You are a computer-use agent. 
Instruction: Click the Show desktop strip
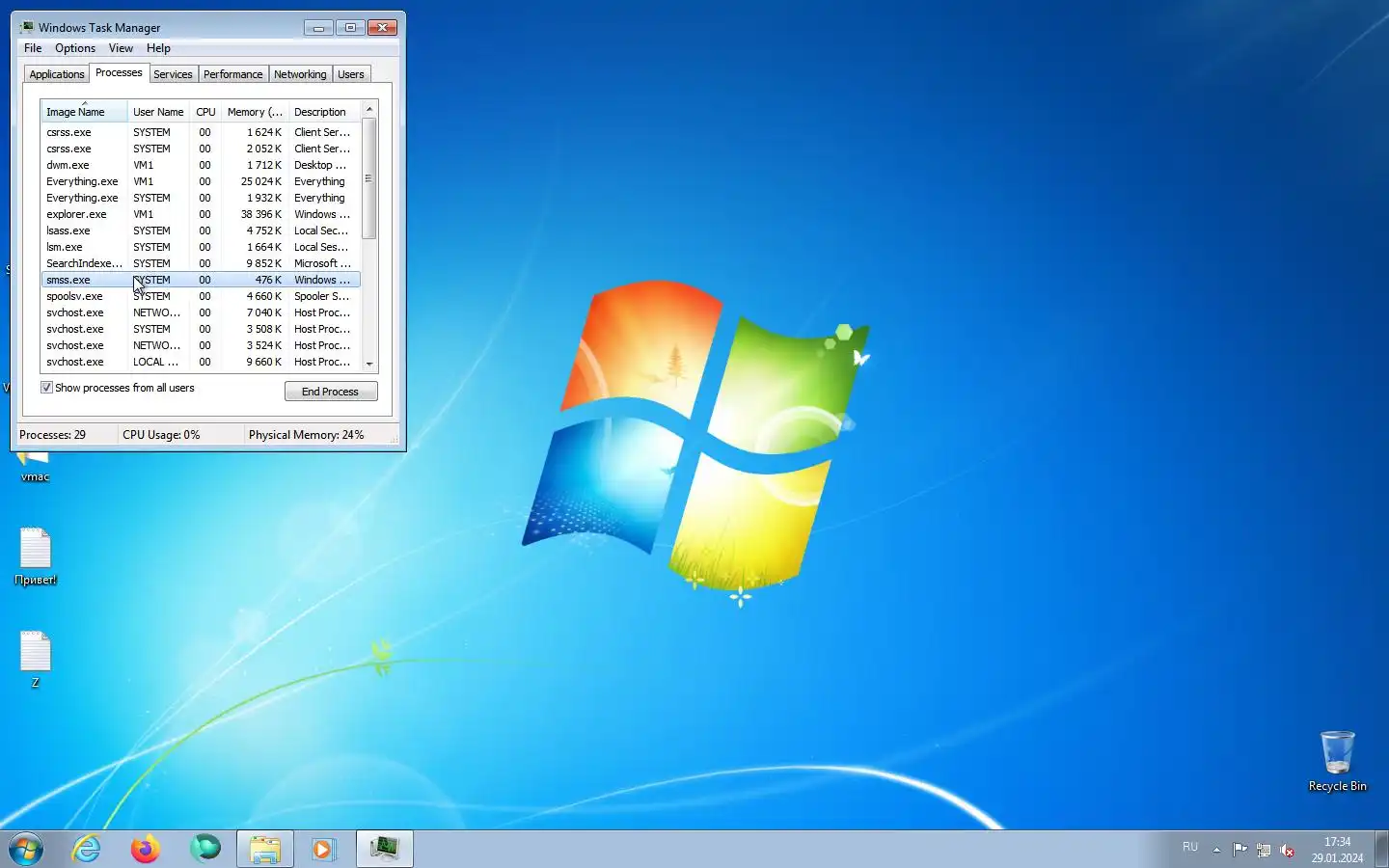coord(1381,849)
